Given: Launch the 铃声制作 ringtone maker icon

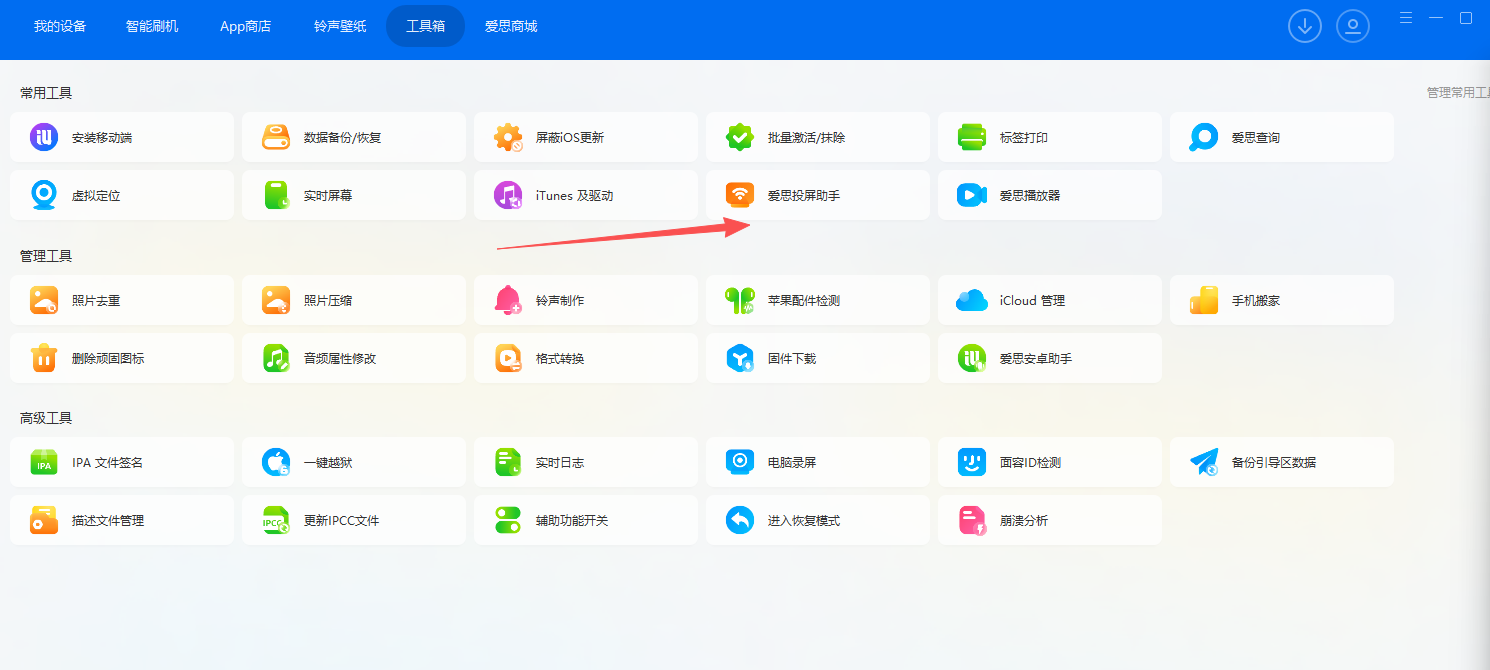Looking at the screenshot, I should [x=508, y=300].
